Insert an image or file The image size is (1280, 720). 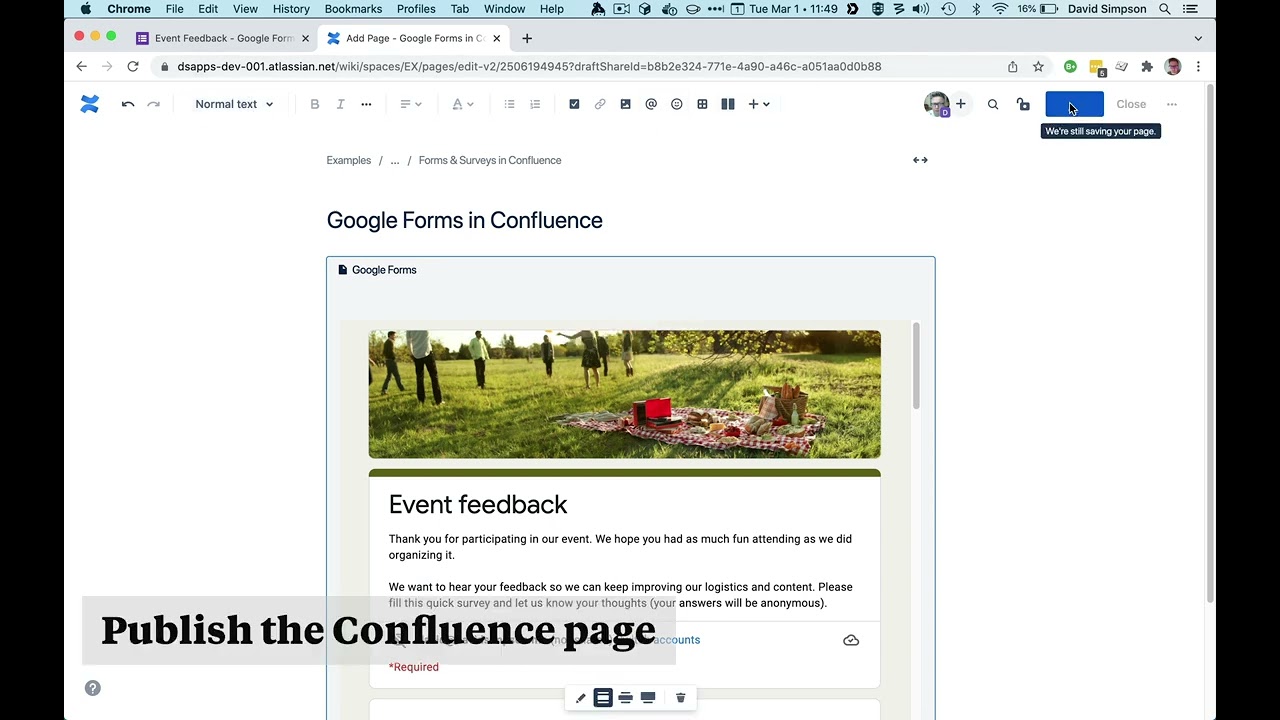tap(626, 104)
